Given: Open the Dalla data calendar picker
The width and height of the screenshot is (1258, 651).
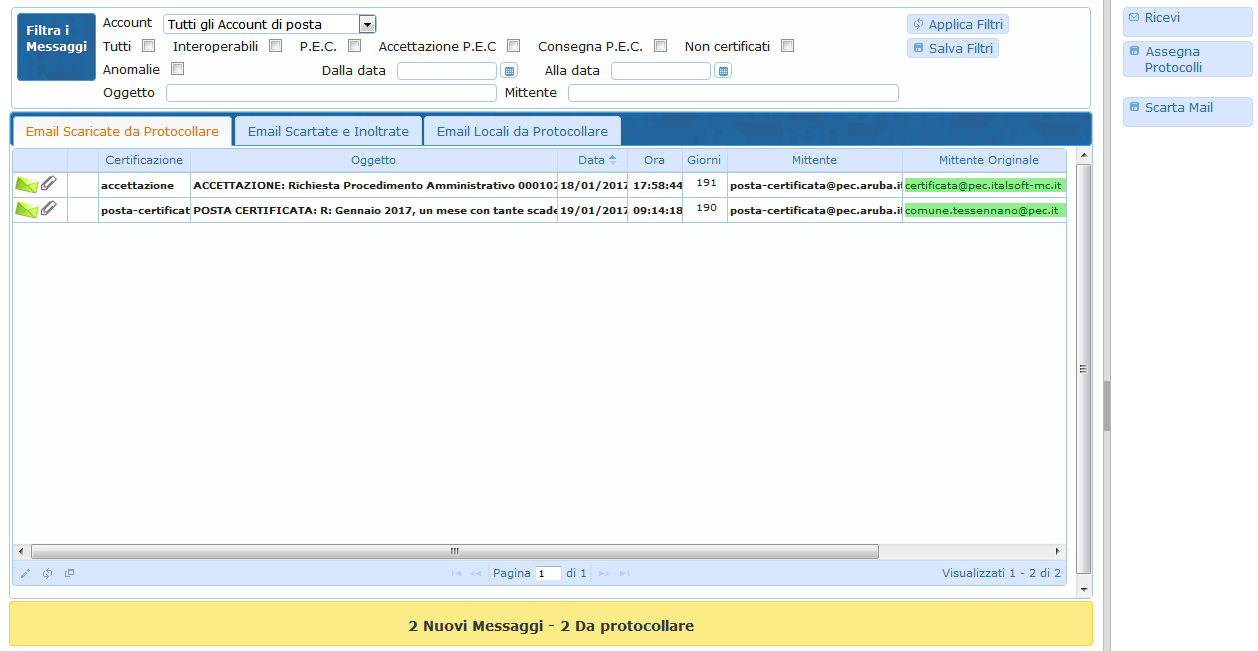Looking at the screenshot, I should 509,71.
